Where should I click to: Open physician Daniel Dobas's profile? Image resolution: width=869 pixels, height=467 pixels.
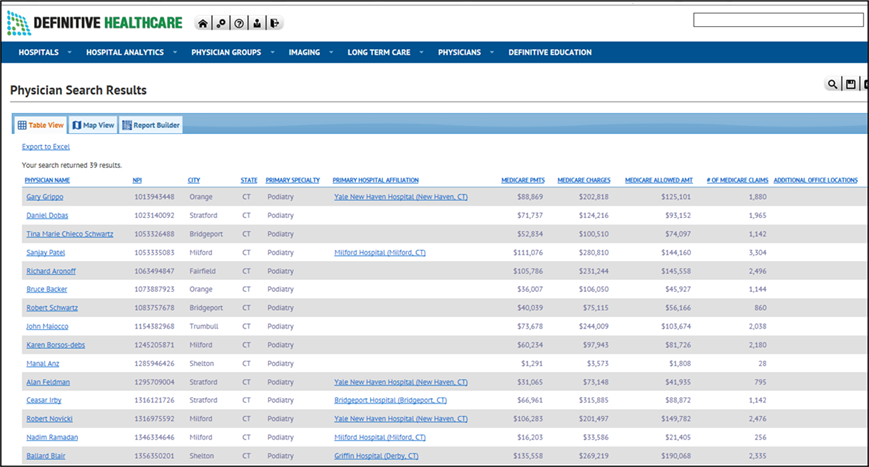(x=47, y=215)
